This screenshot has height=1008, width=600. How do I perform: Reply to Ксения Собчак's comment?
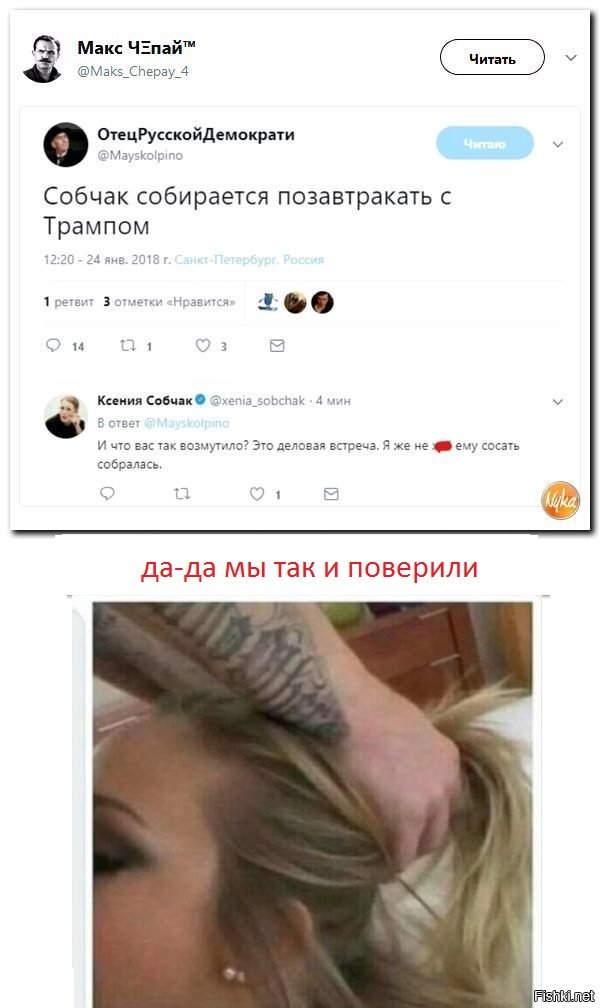107,493
